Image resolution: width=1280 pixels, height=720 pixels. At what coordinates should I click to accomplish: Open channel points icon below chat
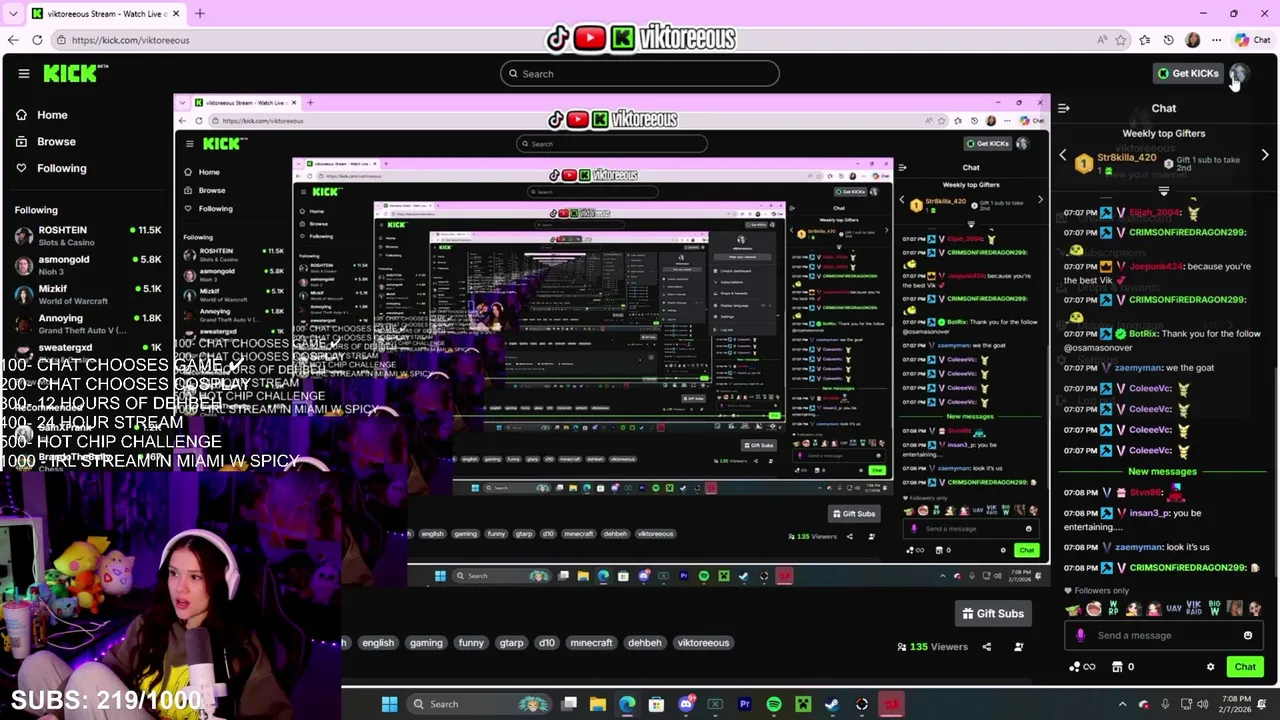1082,667
